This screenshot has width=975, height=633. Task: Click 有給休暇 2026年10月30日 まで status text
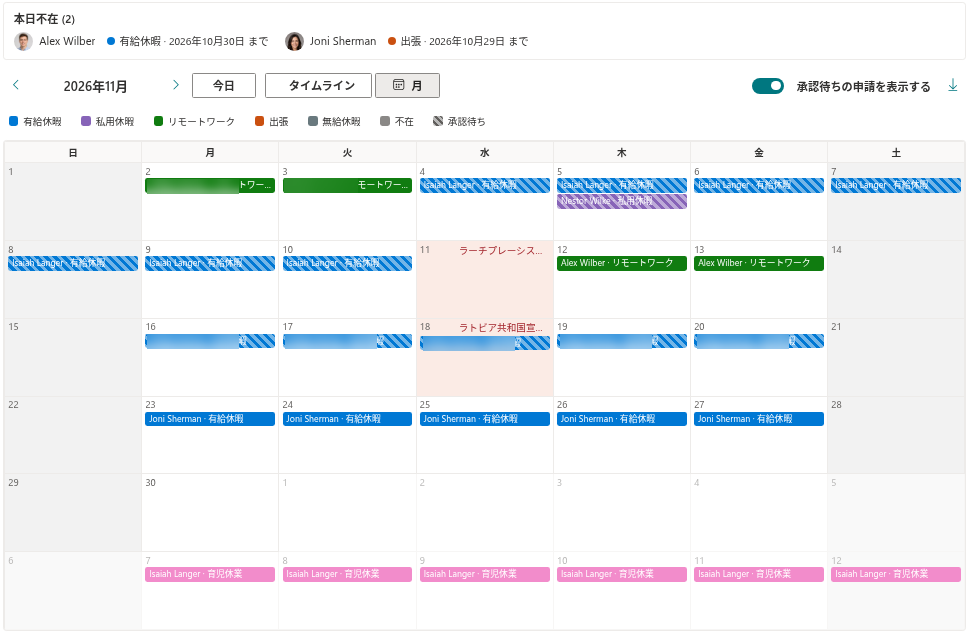click(193, 42)
